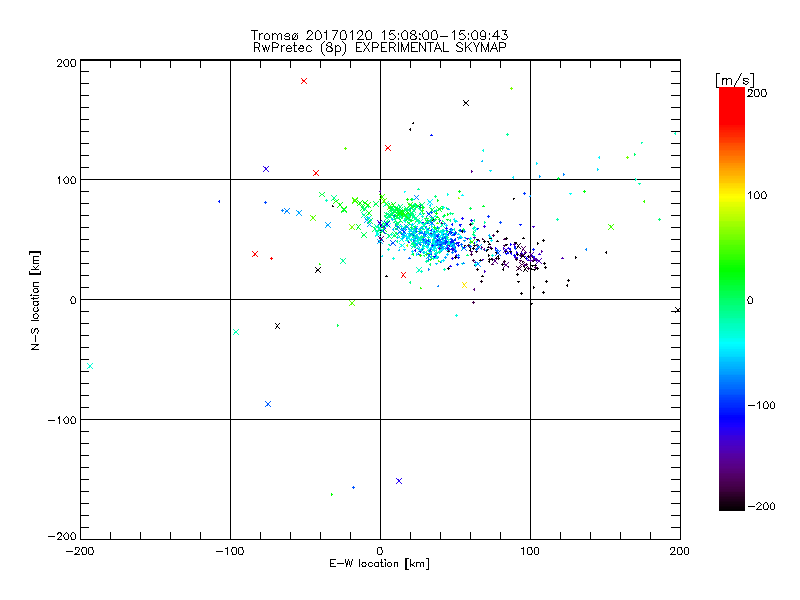
Task: Click the blue X marker near −87 km south
Action: [x=268, y=404]
